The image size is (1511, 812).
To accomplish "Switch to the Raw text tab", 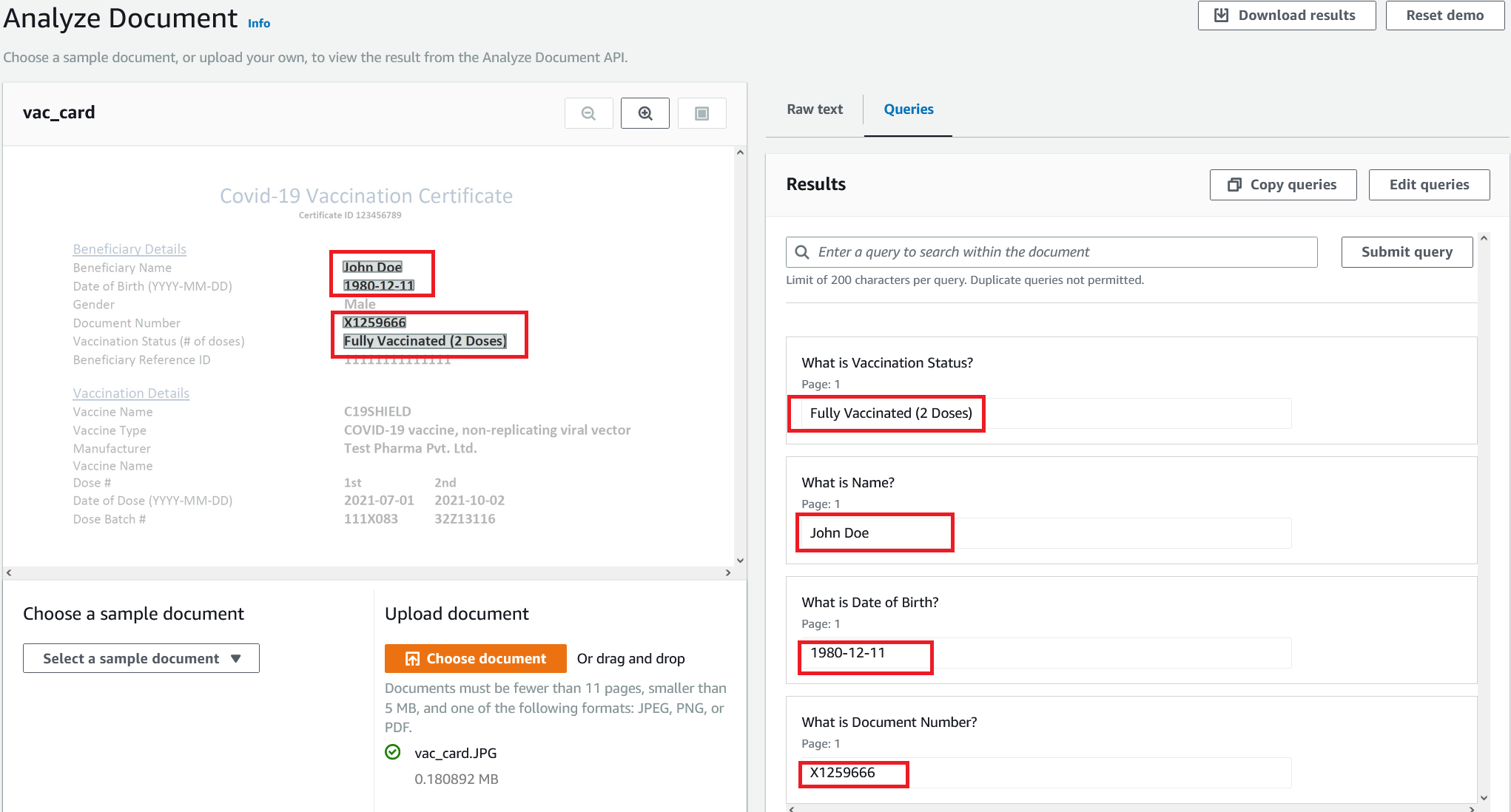I will point(815,109).
